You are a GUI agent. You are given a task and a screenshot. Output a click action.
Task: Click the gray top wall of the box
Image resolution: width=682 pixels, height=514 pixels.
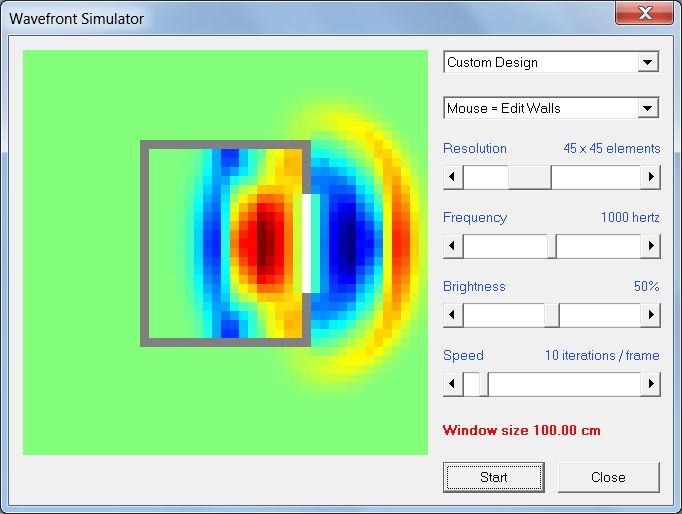click(225, 144)
